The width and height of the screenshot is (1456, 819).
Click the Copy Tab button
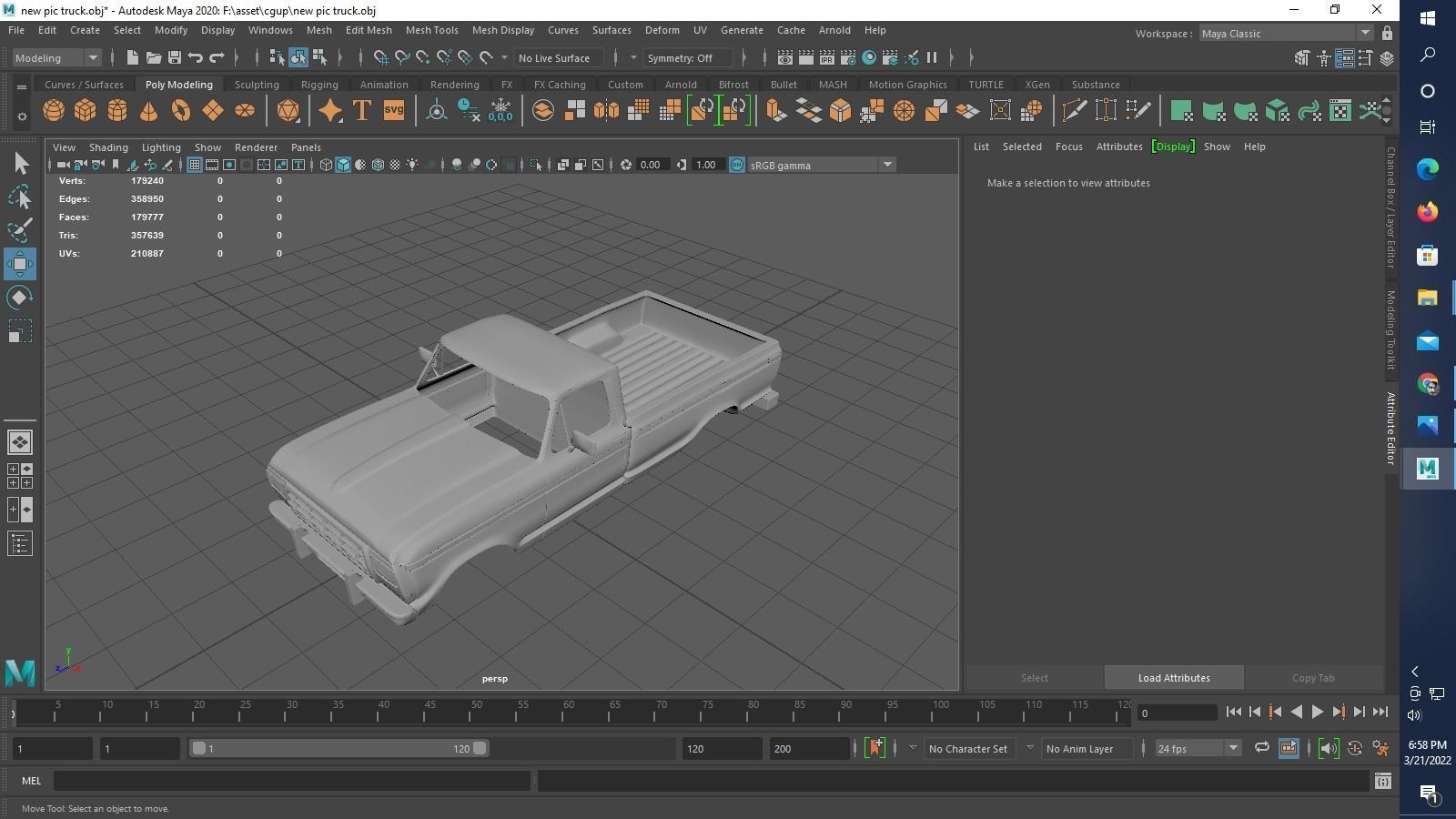(1313, 678)
